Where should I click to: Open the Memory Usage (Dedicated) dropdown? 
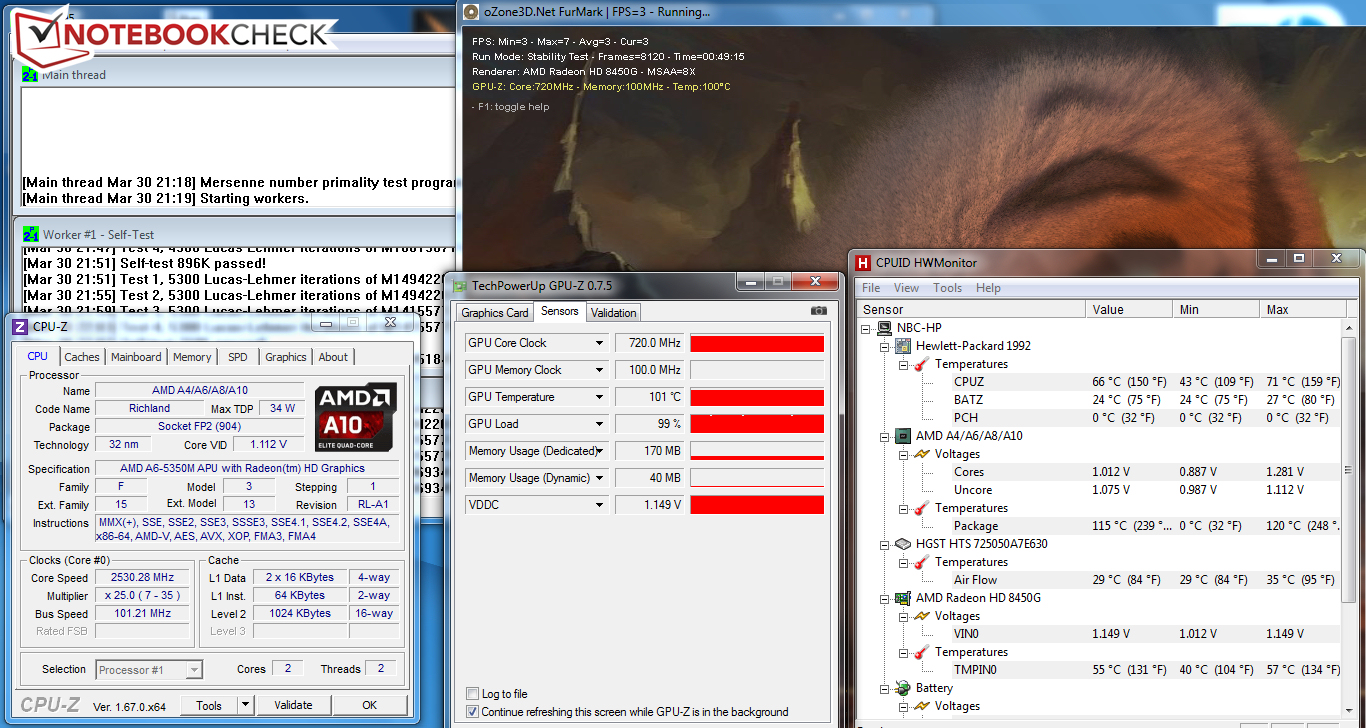click(x=599, y=451)
